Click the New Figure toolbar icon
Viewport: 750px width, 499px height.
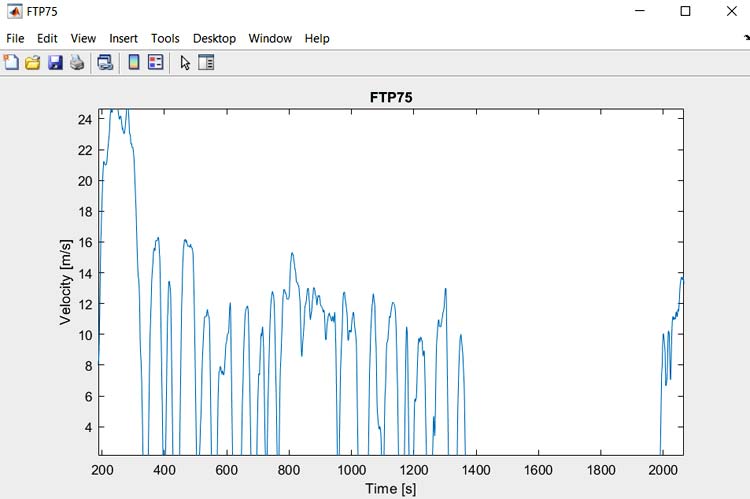coord(11,62)
